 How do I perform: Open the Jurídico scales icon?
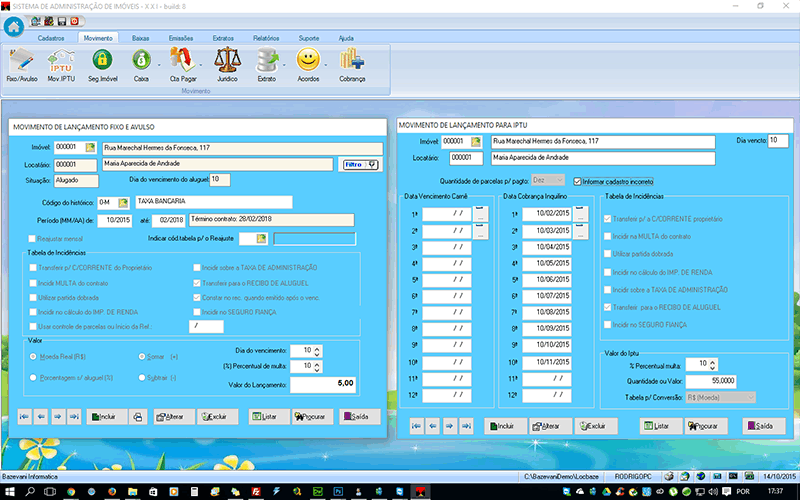click(x=227, y=65)
